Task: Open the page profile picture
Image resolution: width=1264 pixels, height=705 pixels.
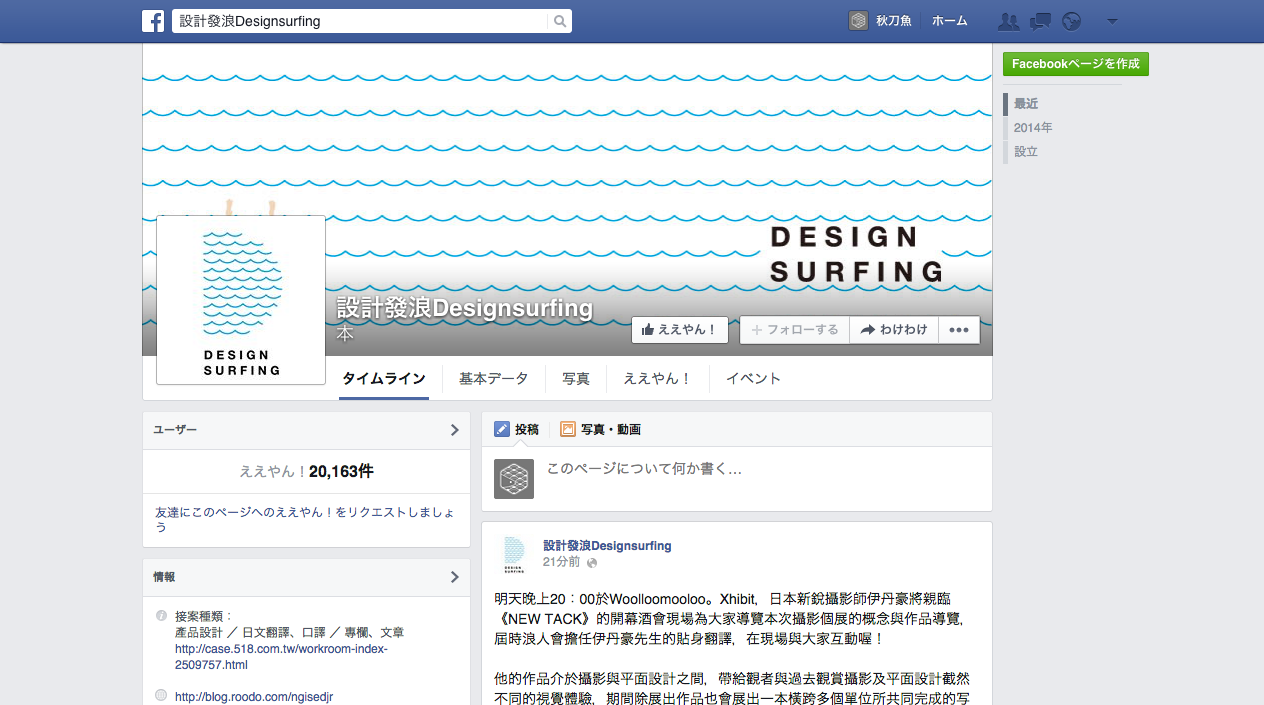Action: 241,300
